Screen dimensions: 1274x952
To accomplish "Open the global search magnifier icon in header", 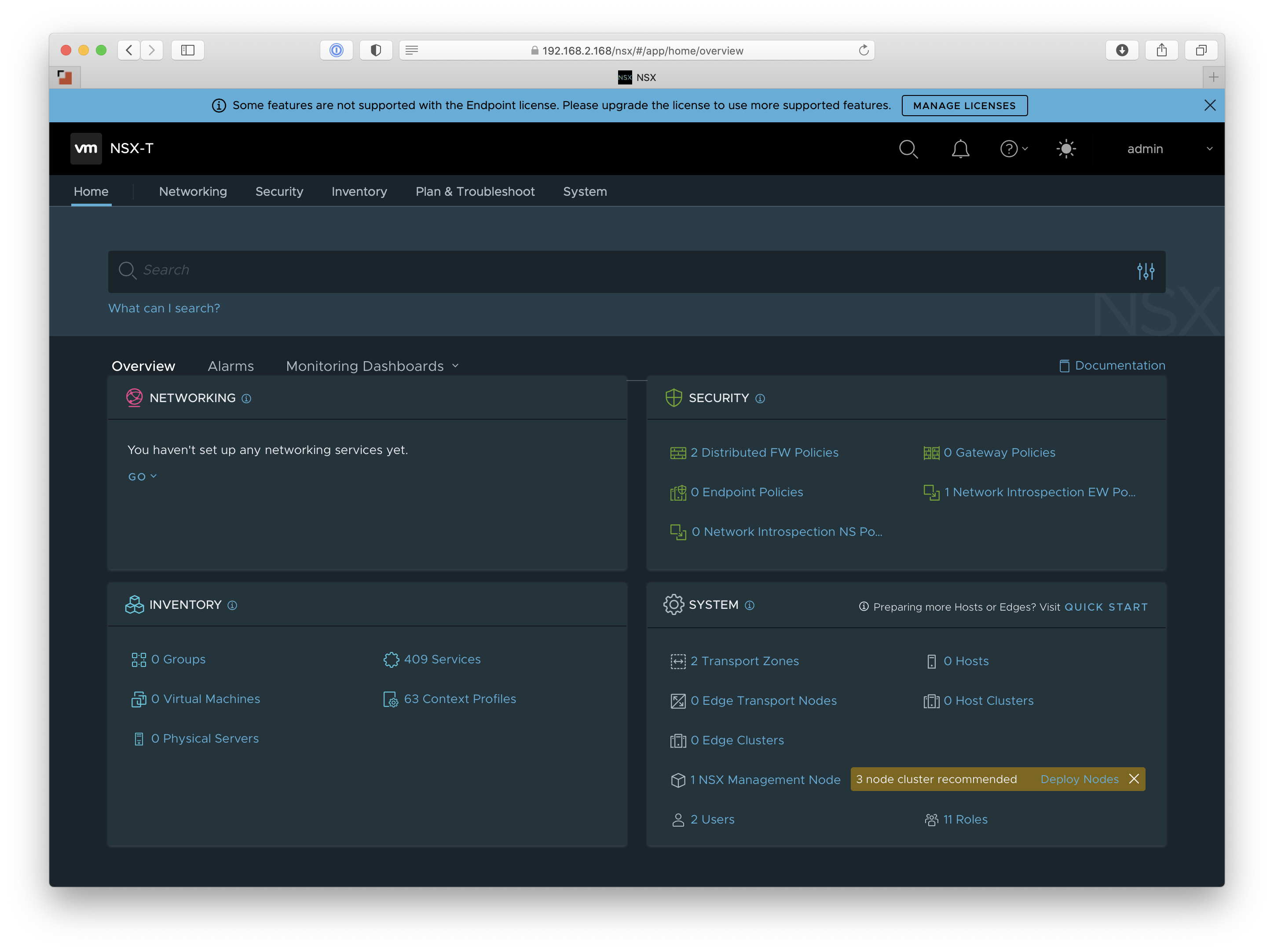I will click(x=908, y=149).
